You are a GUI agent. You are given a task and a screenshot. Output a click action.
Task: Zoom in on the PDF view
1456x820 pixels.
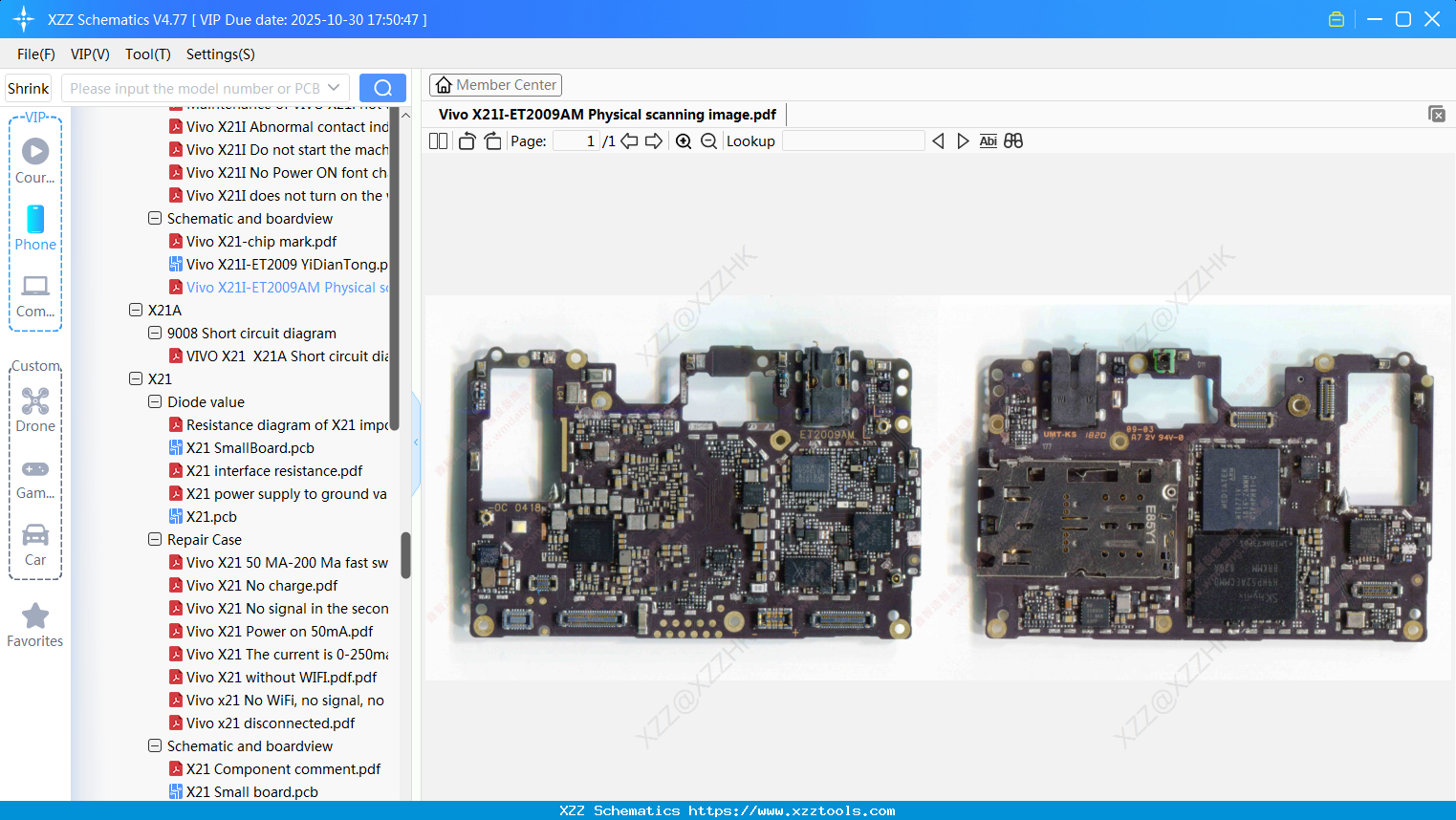coord(684,140)
